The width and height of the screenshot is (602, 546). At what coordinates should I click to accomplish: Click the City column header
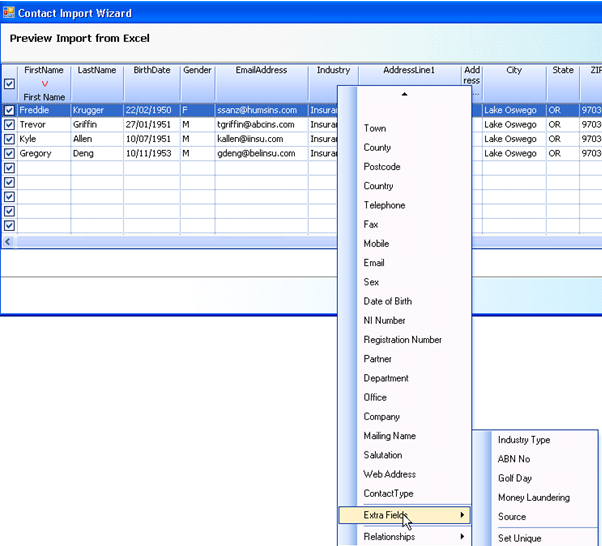tap(514, 83)
